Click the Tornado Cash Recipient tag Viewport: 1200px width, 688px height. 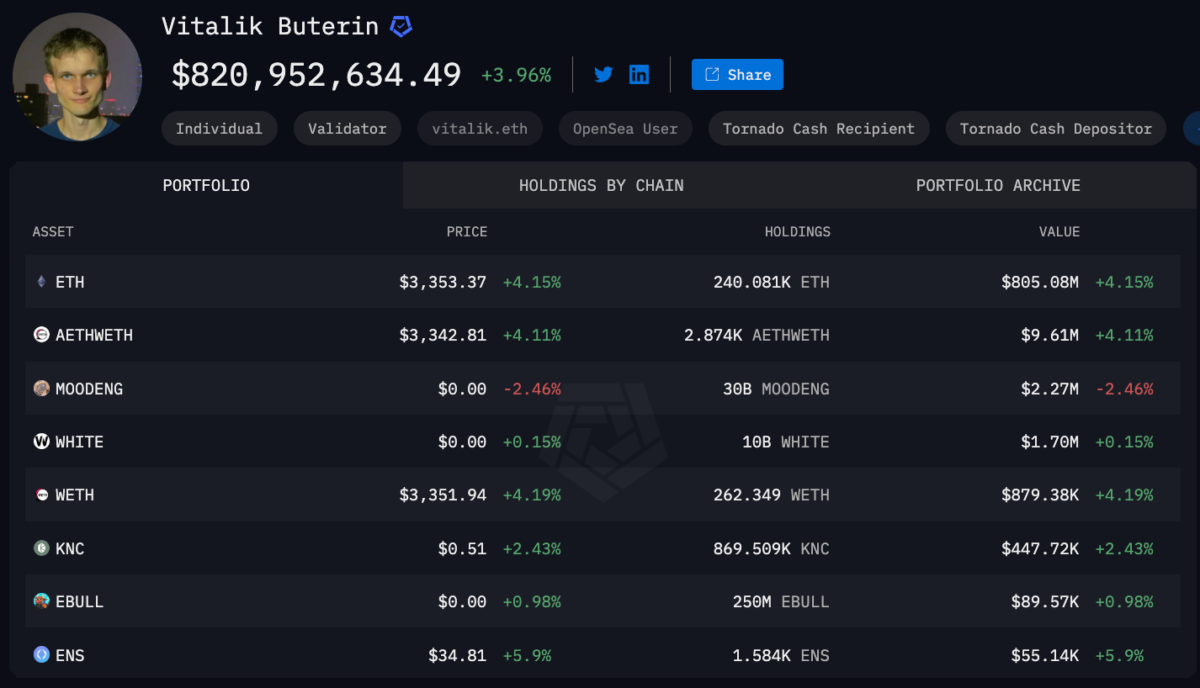click(818, 128)
